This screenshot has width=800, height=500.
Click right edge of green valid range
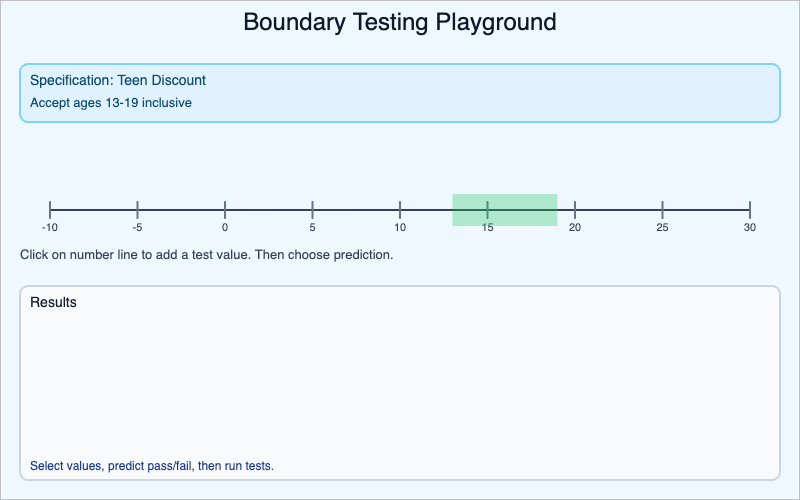556,209
